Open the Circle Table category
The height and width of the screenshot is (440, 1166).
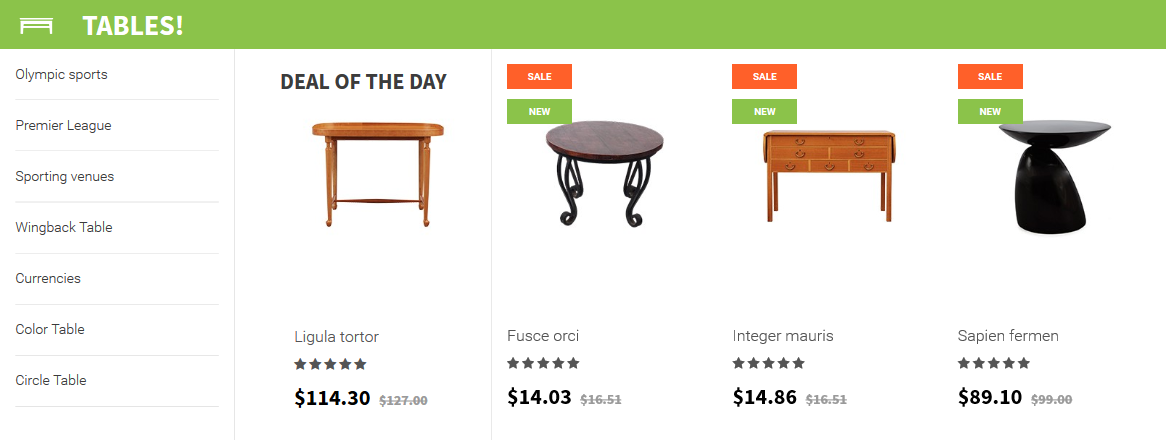(x=51, y=381)
